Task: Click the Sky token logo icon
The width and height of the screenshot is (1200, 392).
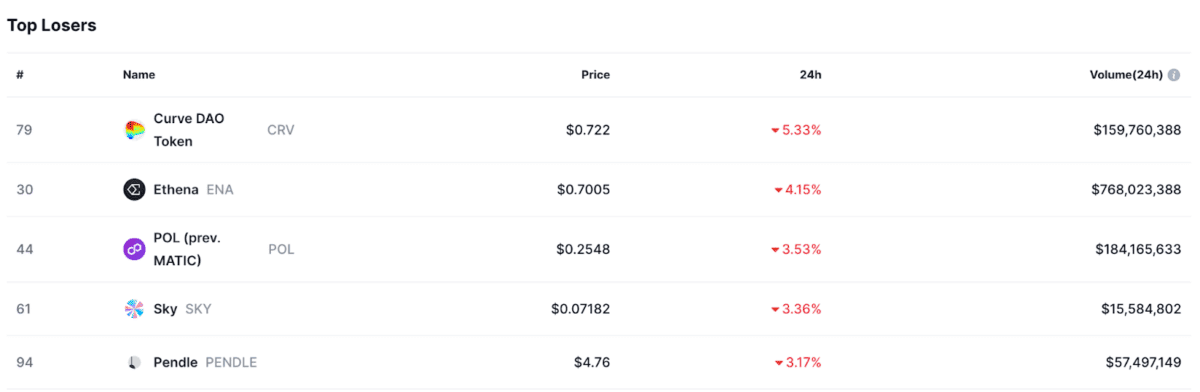Action: click(x=134, y=309)
